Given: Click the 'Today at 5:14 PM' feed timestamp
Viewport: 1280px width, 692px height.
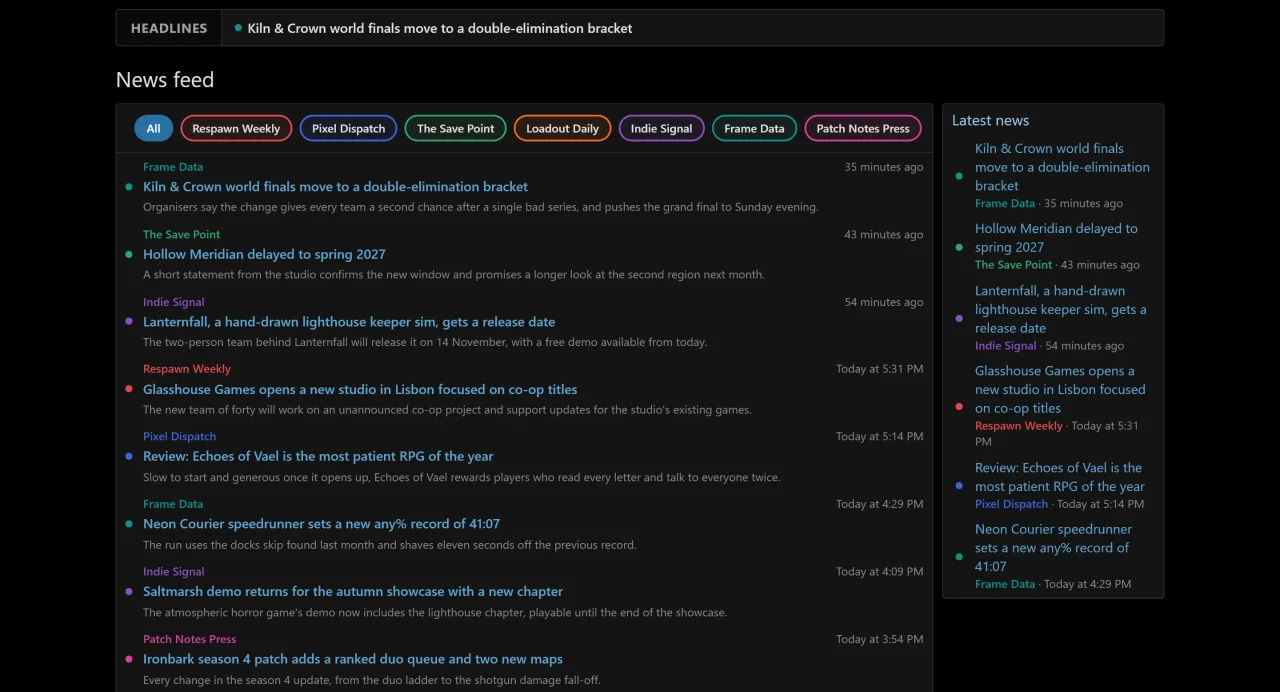Looking at the screenshot, I should tap(879, 436).
